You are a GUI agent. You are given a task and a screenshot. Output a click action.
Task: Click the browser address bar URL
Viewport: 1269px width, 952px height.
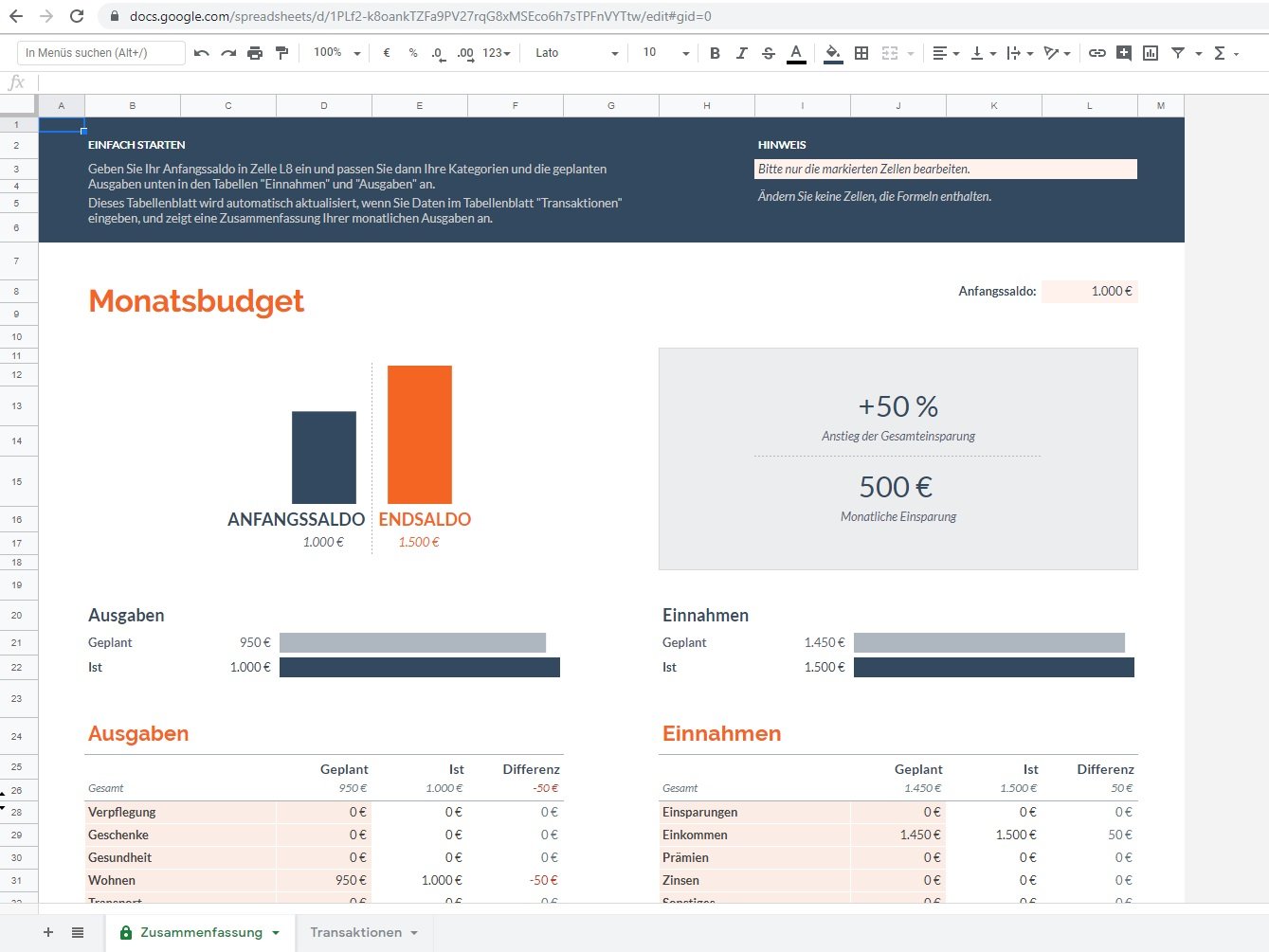420,16
